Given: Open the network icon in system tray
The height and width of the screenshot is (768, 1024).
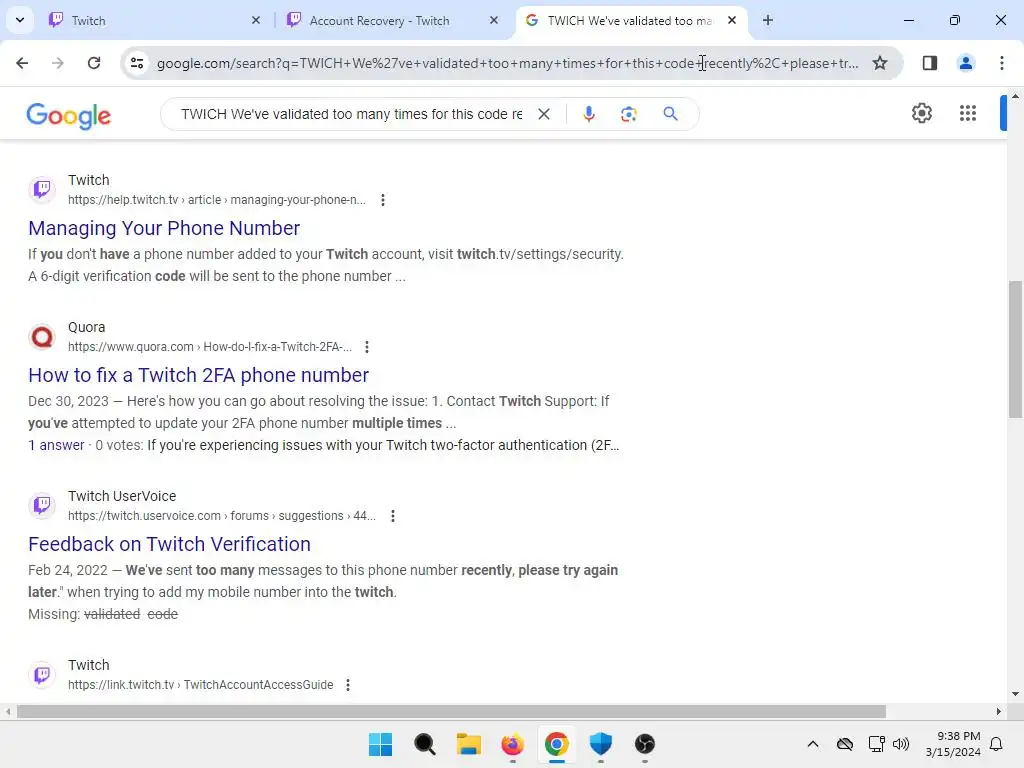Looking at the screenshot, I should [876, 744].
